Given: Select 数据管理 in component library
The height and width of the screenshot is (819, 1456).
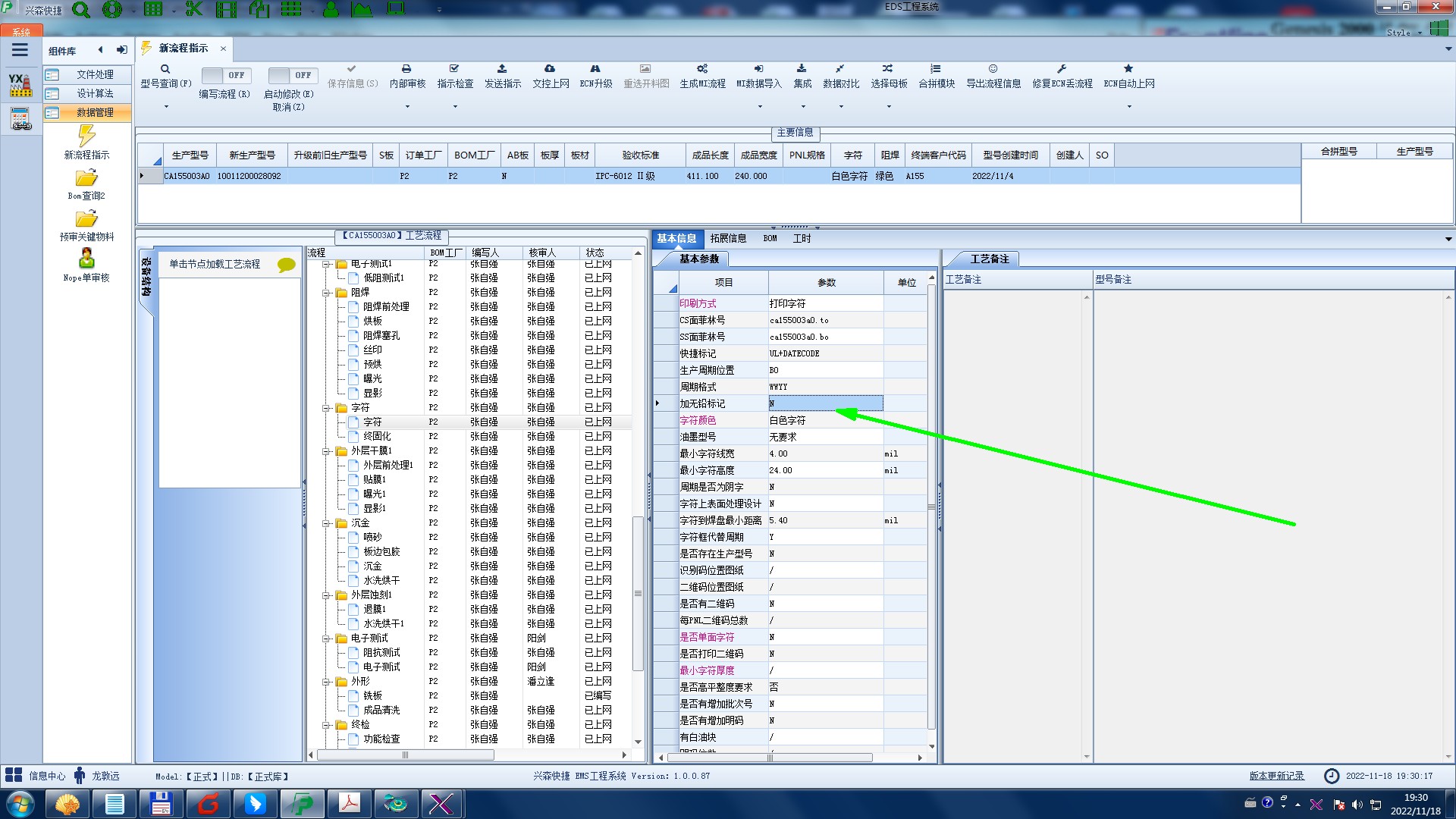Looking at the screenshot, I should 95,112.
